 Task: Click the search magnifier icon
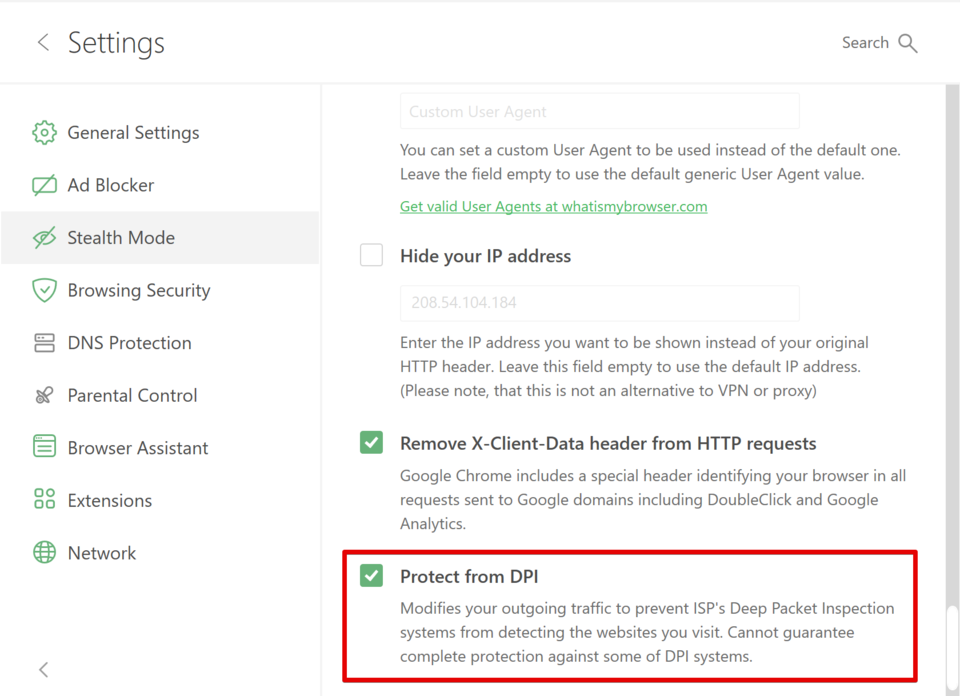click(x=908, y=43)
